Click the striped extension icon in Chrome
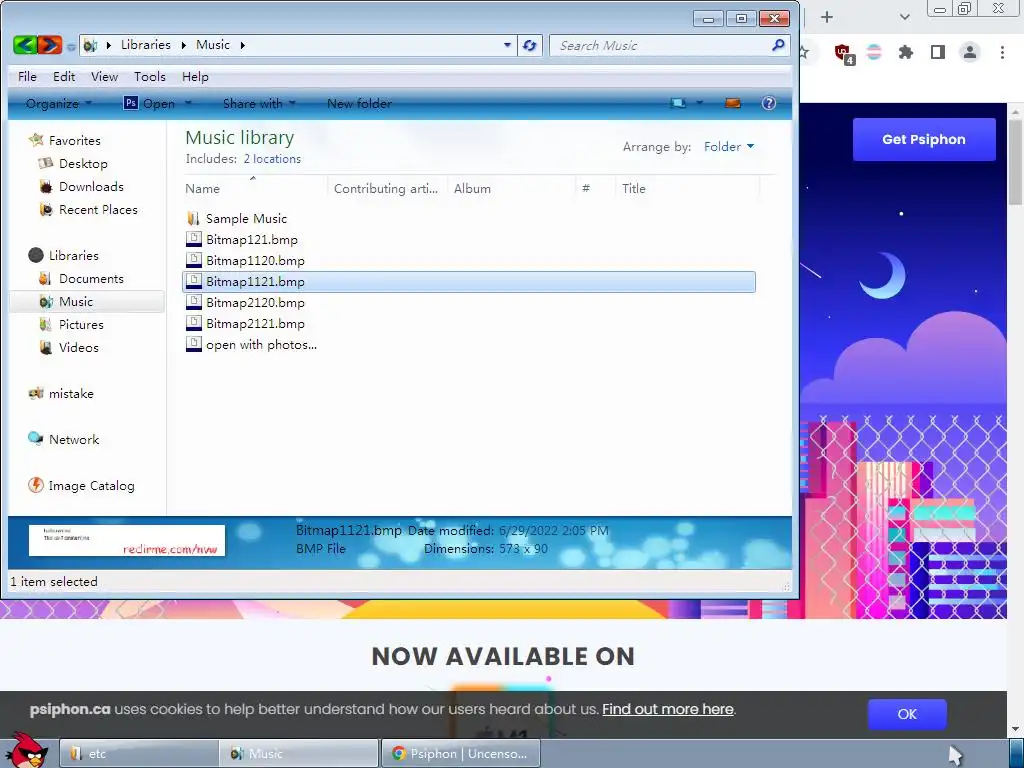Image resolution: width=1024 pixels, height=768 pixels. point(874,52)
